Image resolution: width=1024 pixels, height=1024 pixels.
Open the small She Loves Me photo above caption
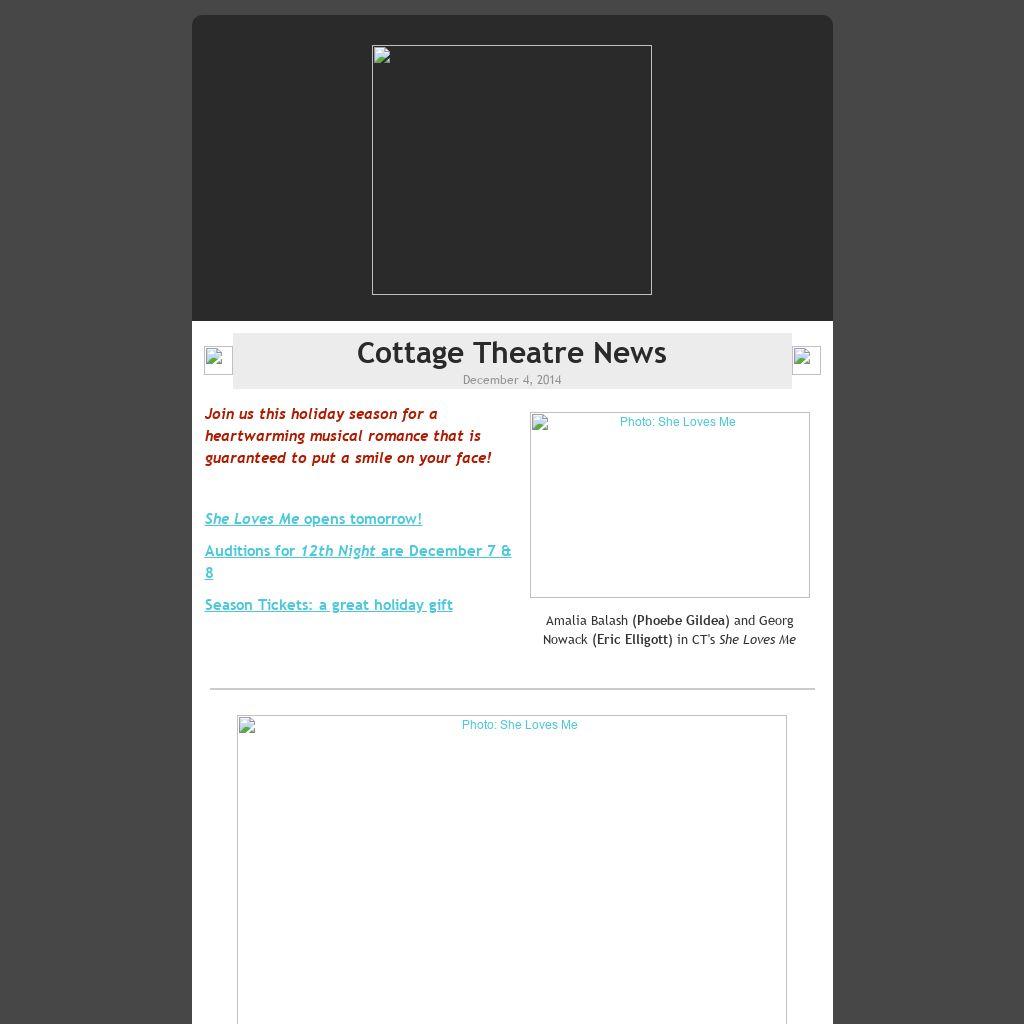pos(669,505)
